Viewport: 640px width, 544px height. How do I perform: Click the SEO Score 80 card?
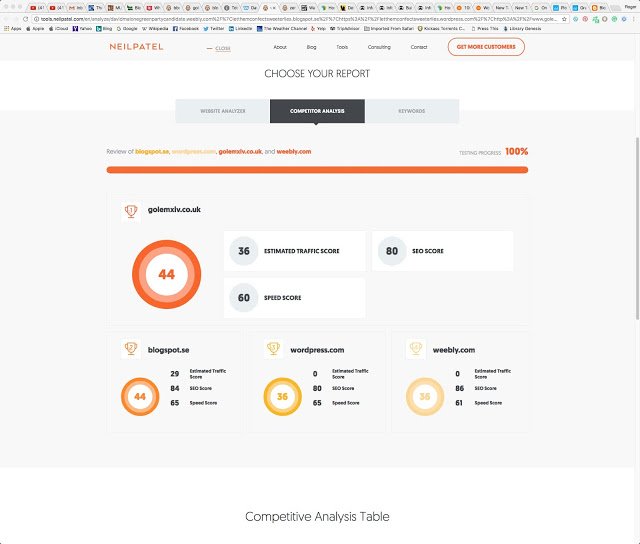(443, 251)
